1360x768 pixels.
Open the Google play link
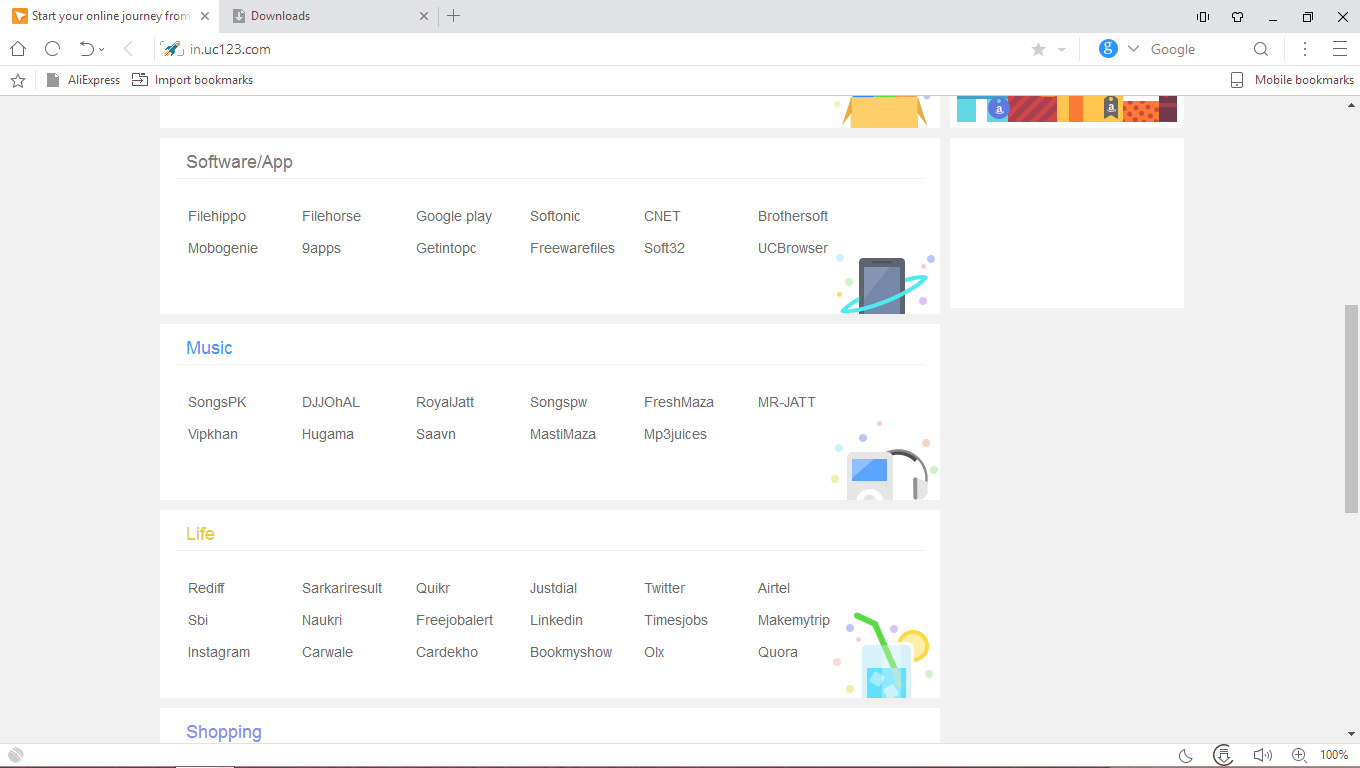coord(454,216)
